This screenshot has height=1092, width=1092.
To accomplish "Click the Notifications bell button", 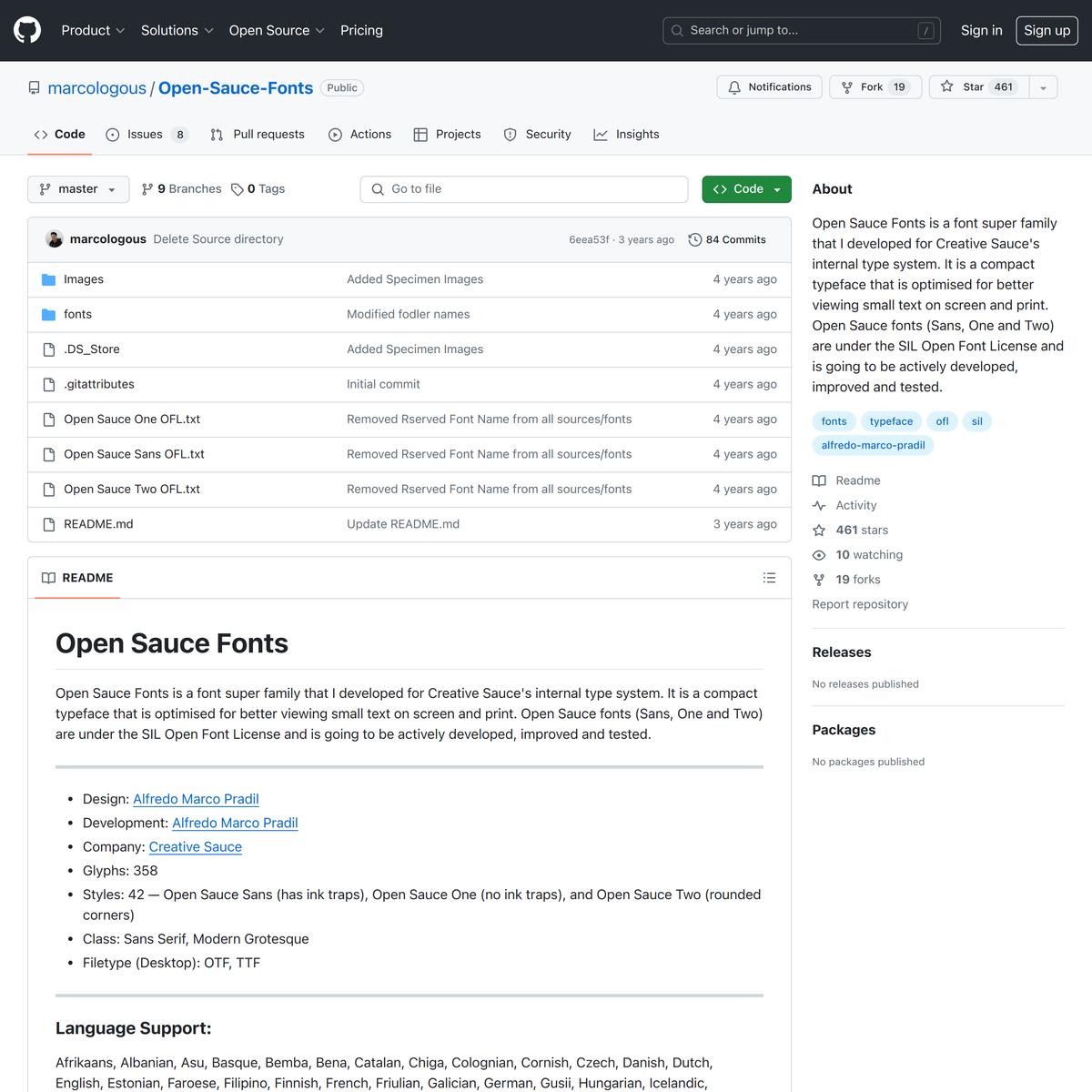I will 769,87.
